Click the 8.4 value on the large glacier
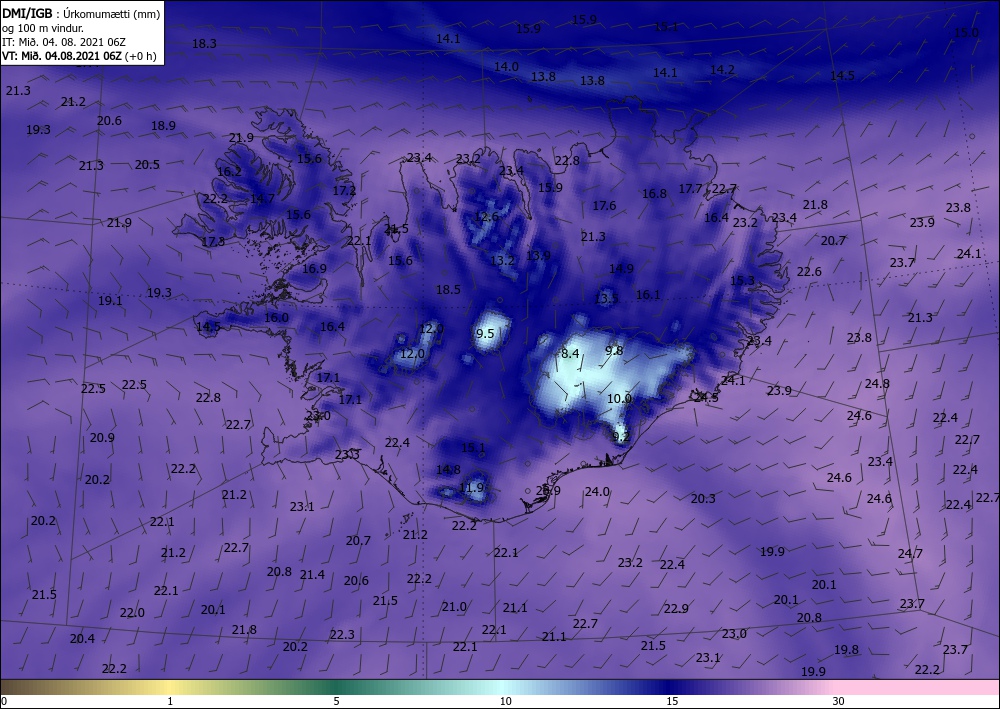 pos(570,353)
